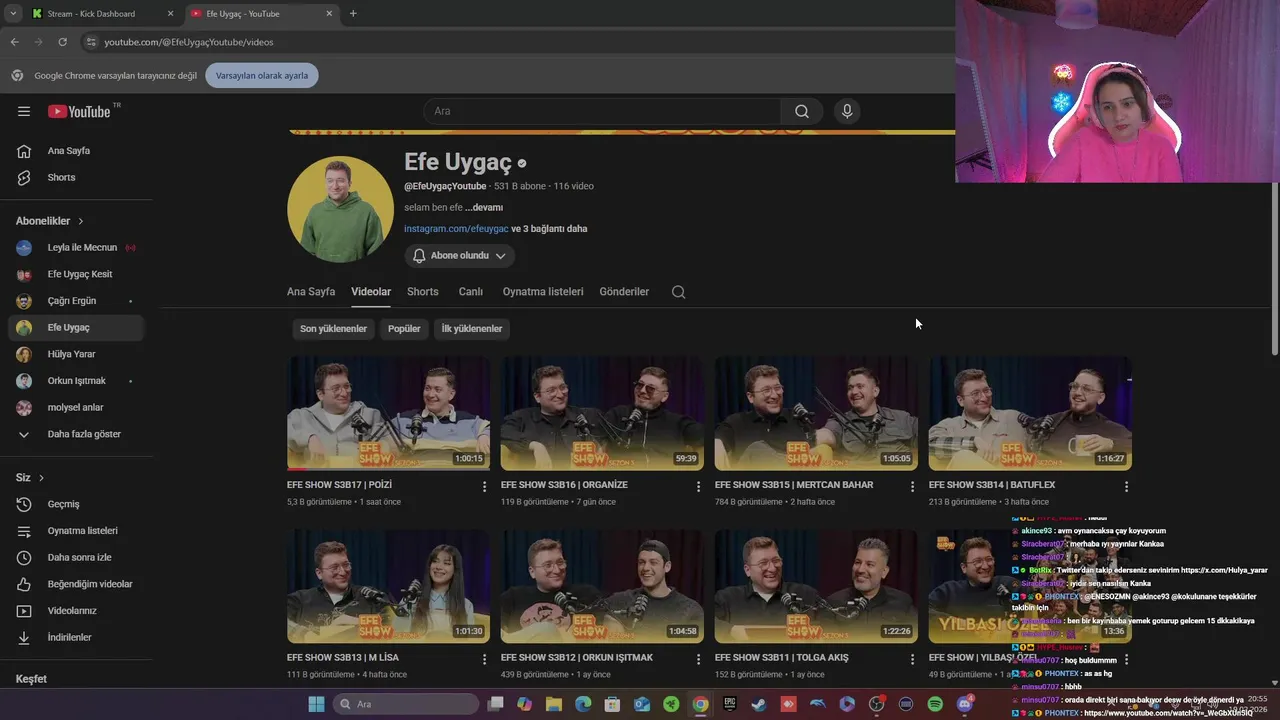Click Varsayılan olarak ayarla button
This screenshot has width=1280, height=720.
click(x=262, y=75)
